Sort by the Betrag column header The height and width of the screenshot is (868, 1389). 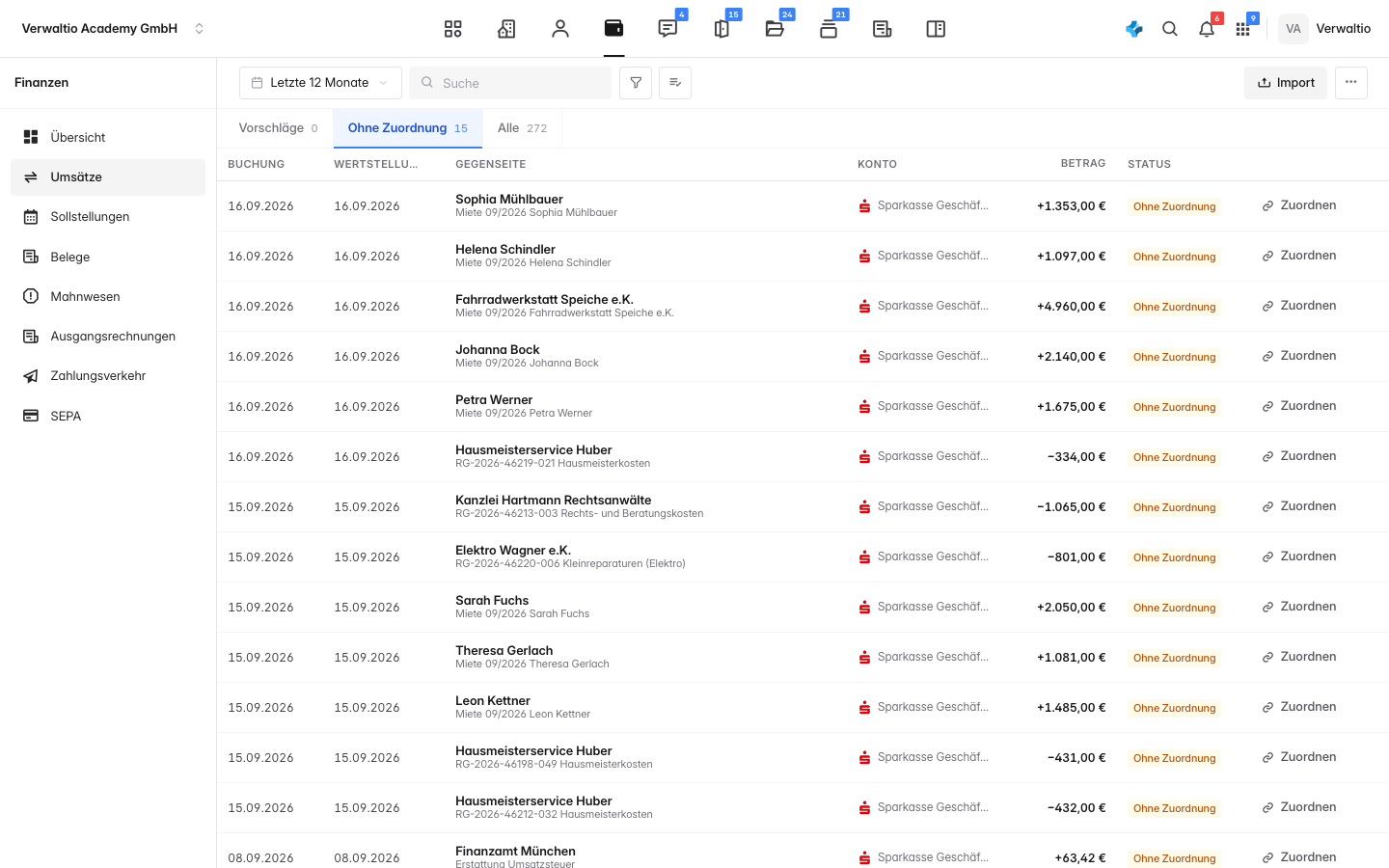coord(1083,164)
